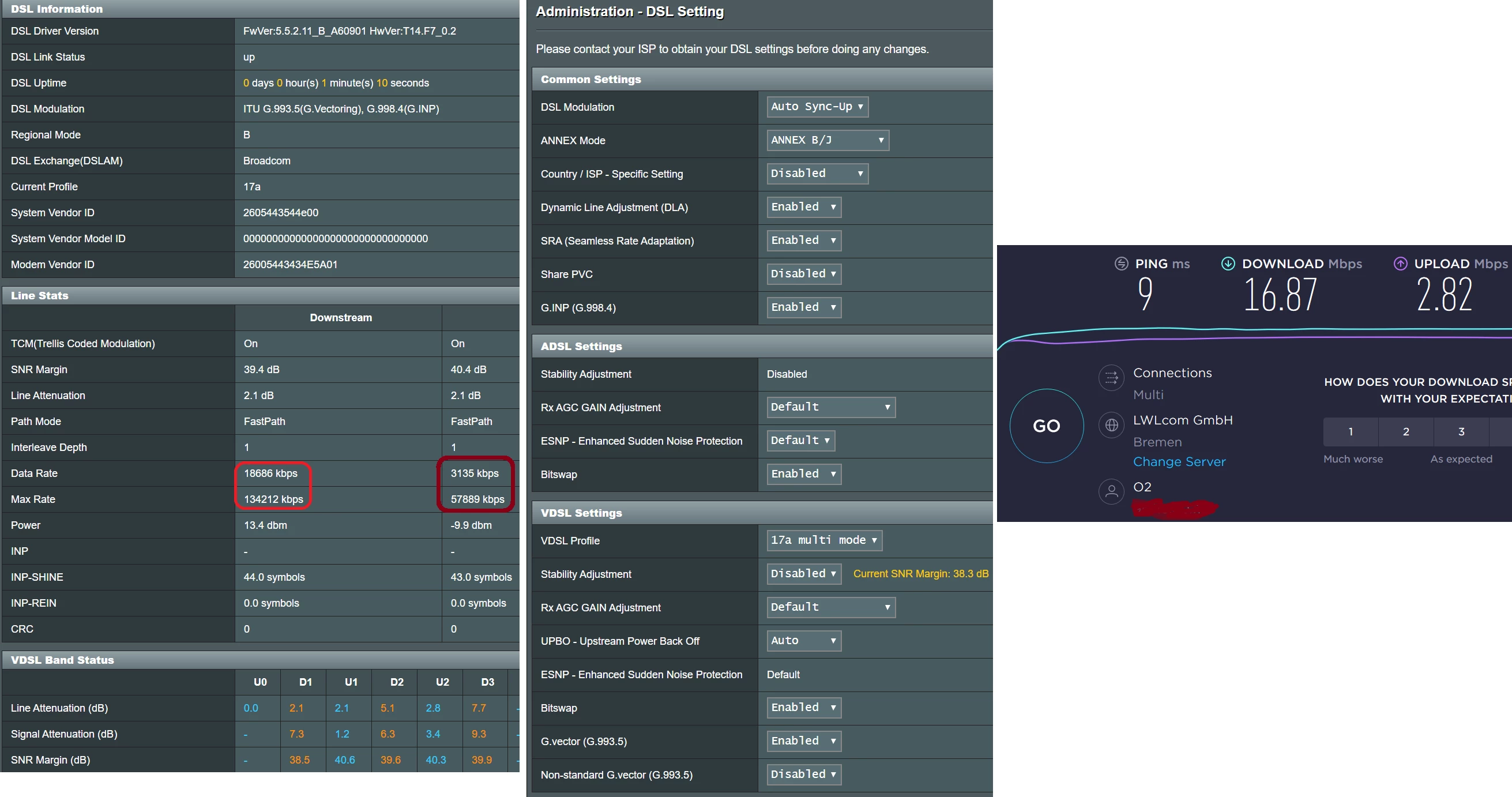Open the SRA Seamless Rate Adaptation dropdown
Viewport: 1512px width, 797px height.
click(803, 240)
